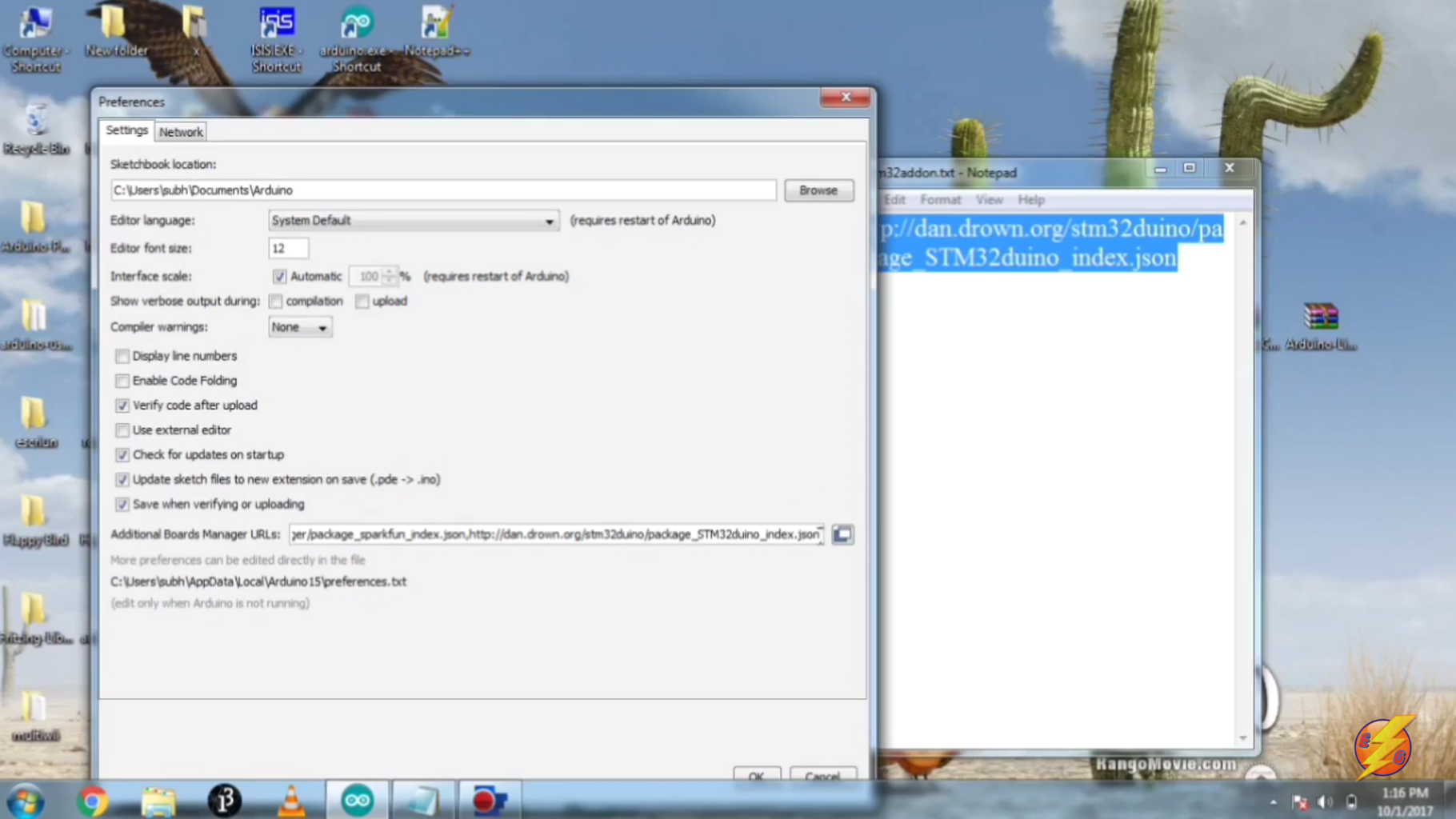
Task: Open the arduino.exe Shortcut on the desktop
Action: click(356, 24)
